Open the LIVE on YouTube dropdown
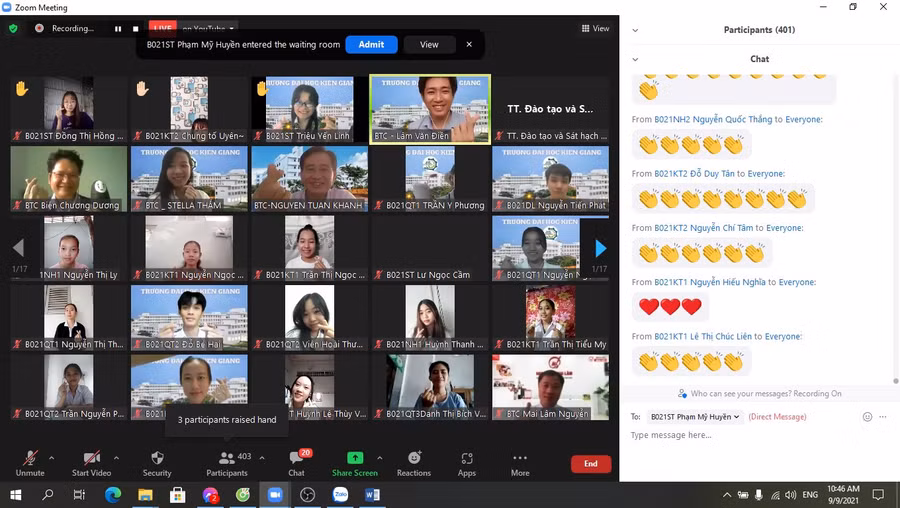 point(208,28)
